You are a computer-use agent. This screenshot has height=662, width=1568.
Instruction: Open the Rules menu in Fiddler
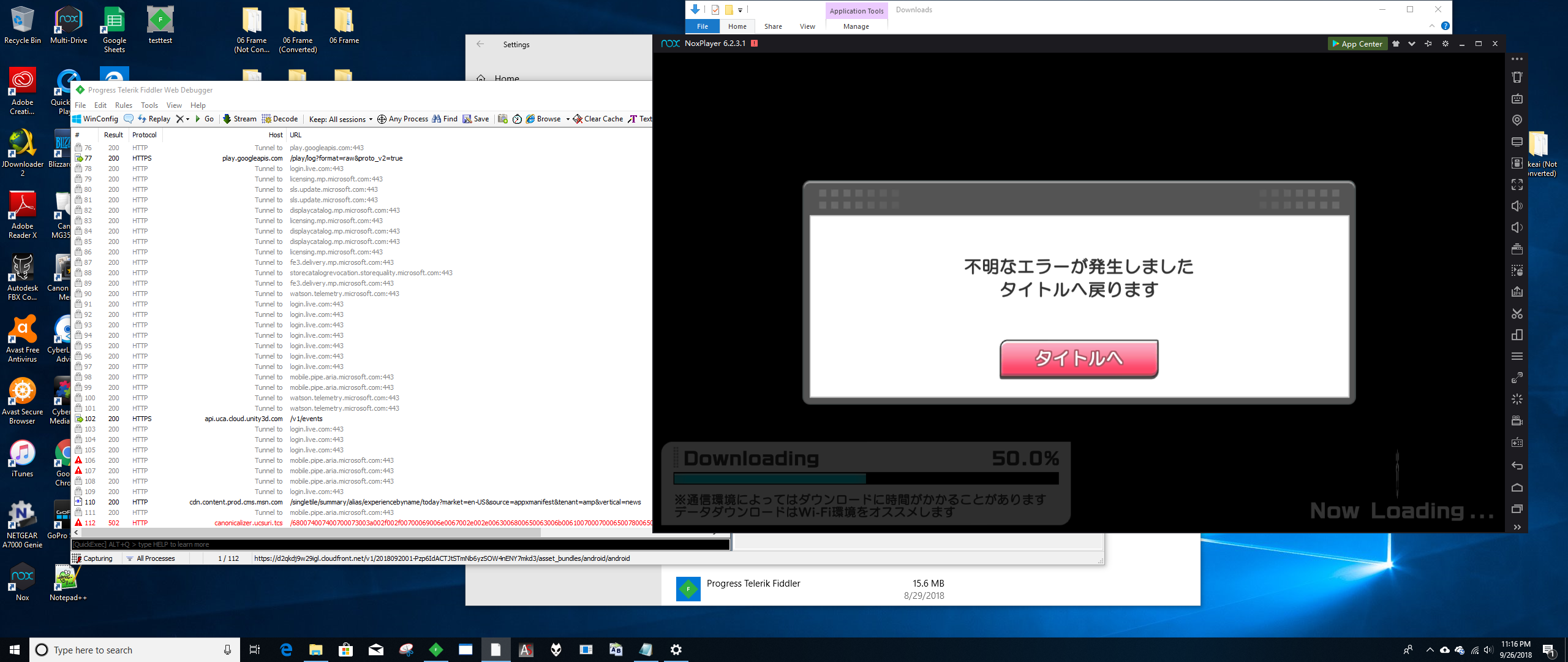(x=123, y=105)
